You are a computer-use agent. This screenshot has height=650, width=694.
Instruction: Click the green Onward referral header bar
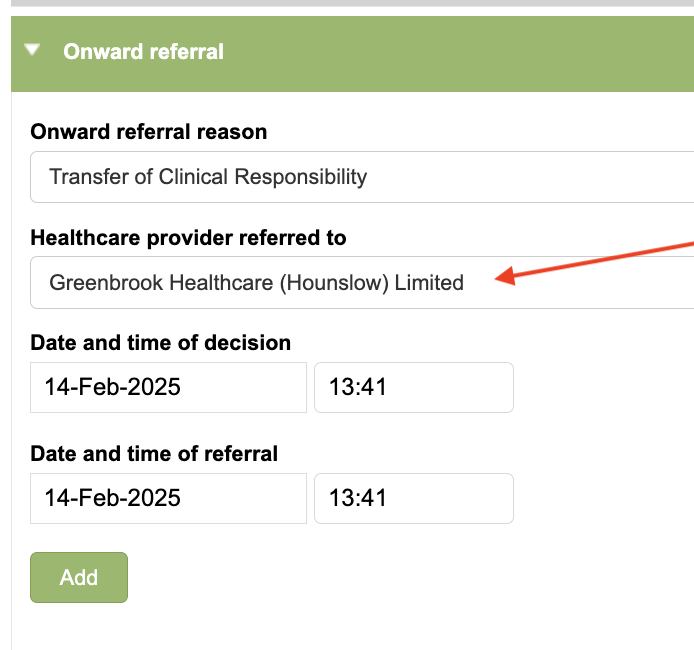[x=450, y=53]
